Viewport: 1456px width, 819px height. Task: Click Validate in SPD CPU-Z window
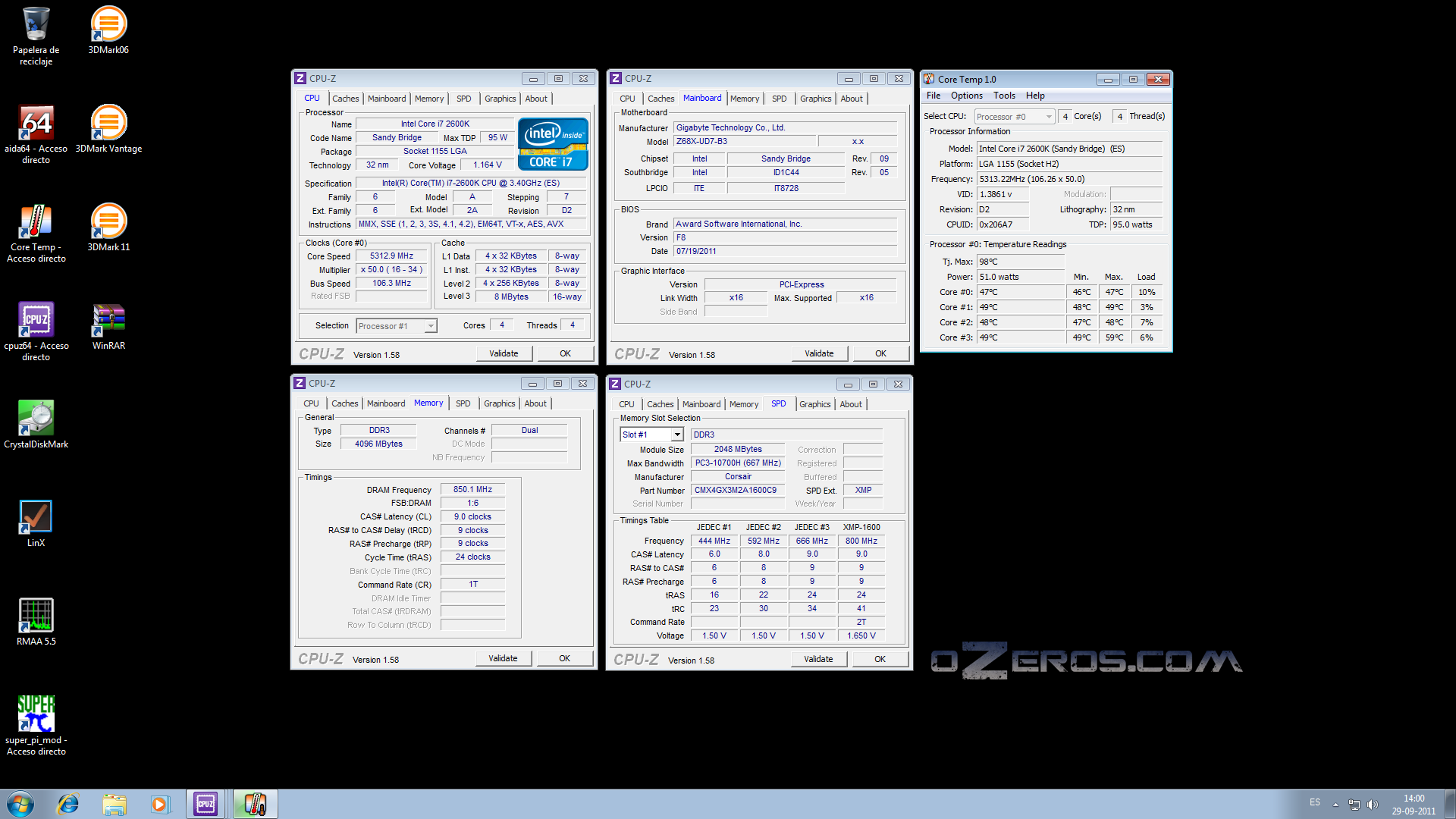click(818, 659)
